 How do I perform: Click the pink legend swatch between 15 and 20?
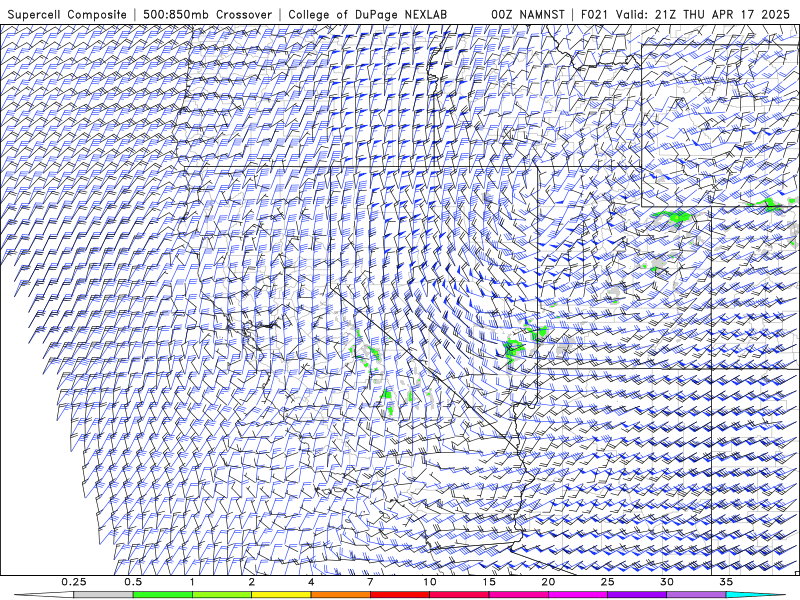[518, 595]
